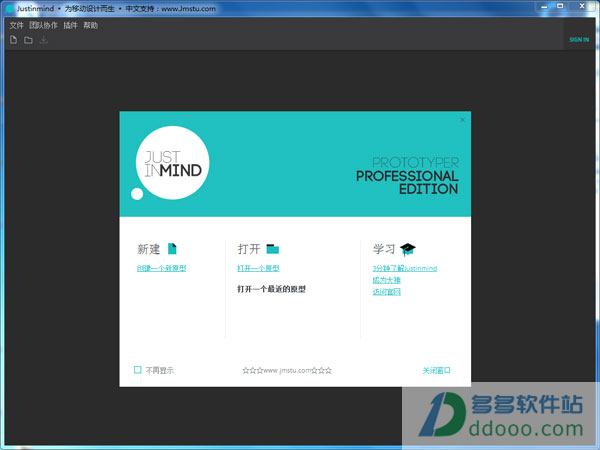The image size is (600, 450).
Task: Open the 文件 menu
Action: pyautogui.click(x=16, y=25)
